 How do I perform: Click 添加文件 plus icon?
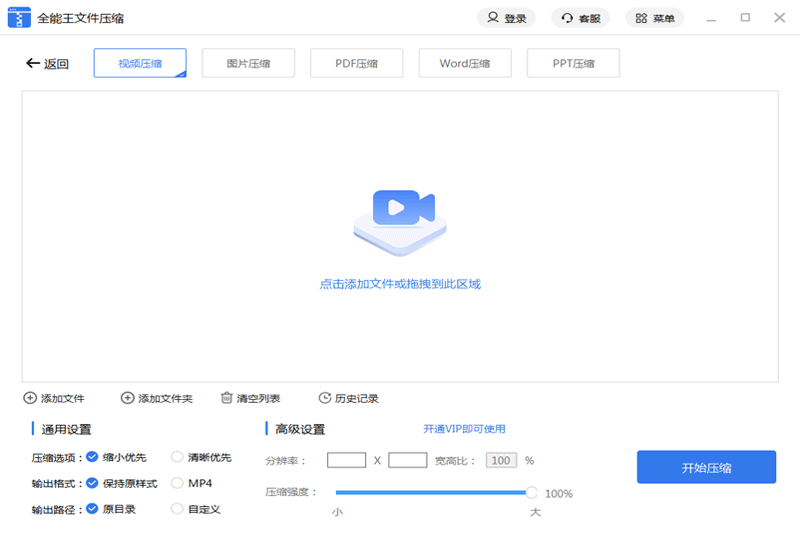[30, 398]
